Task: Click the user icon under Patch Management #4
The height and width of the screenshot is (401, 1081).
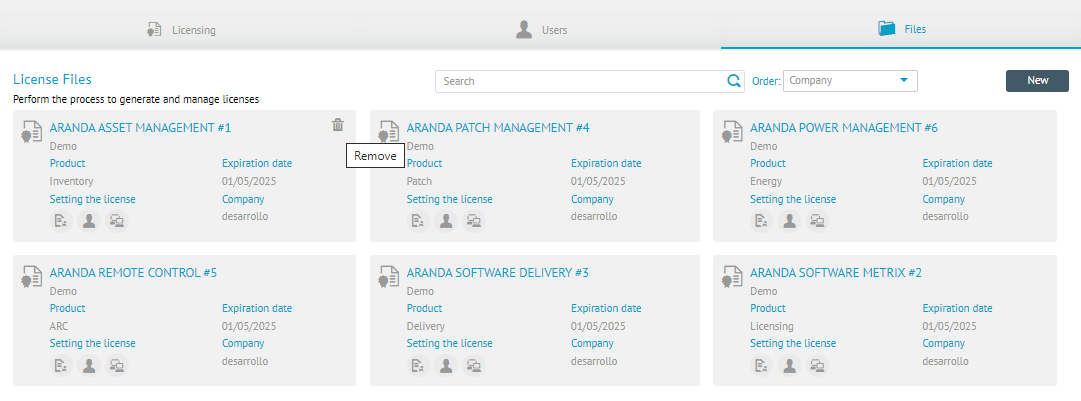Action: click(446, 221)
